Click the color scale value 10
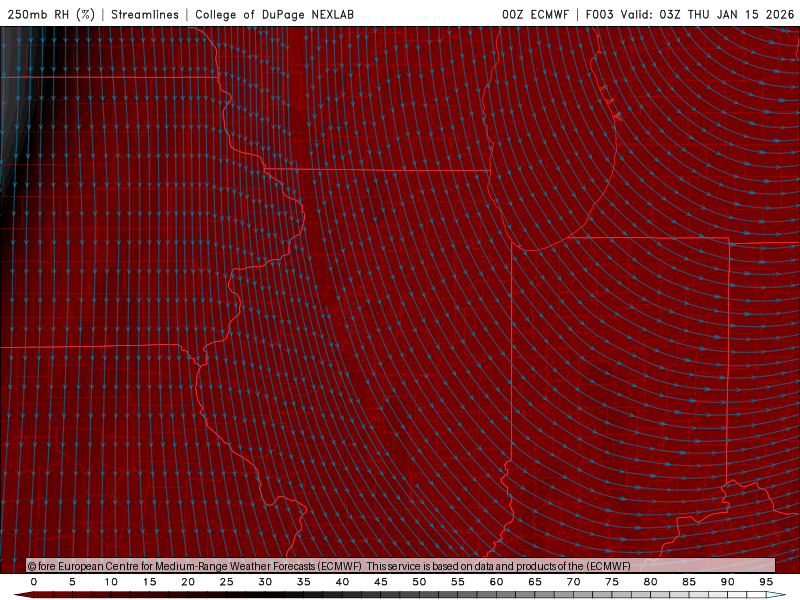This screenshot has width=800, height=600. point(111,582)
